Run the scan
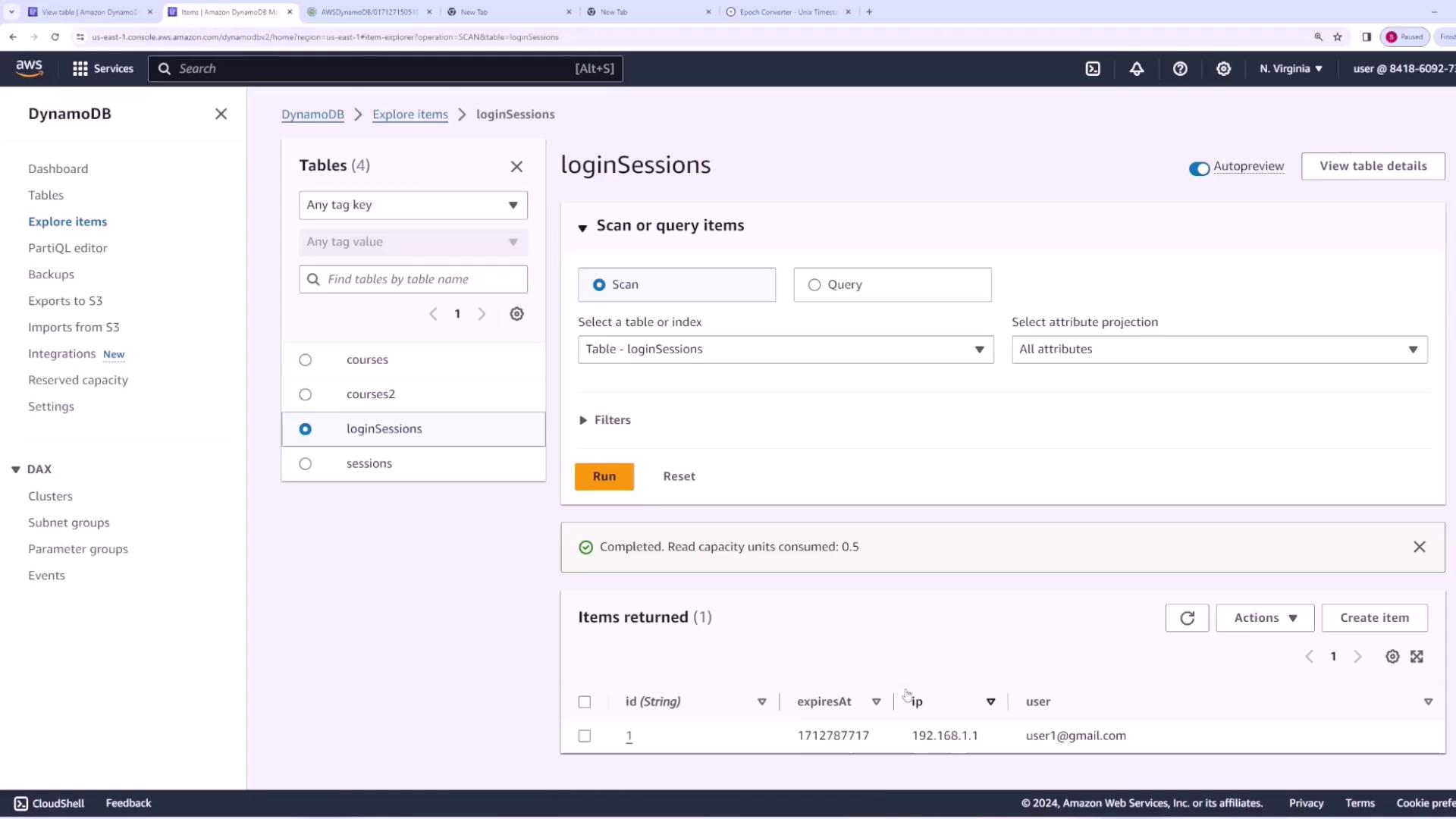Image resolution: width=1456 pixels, height=819 pixels. tap(604, 476)
